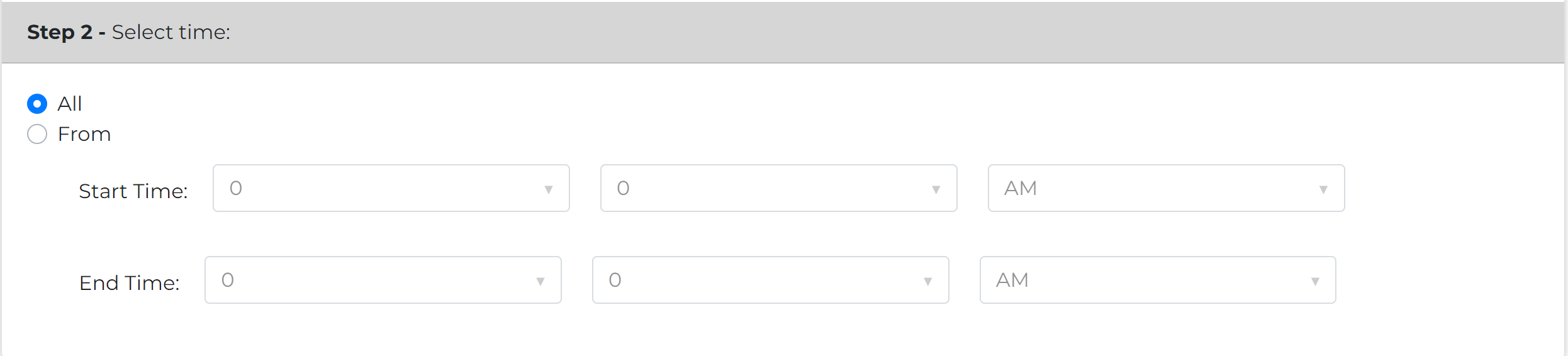This screenshot has width=1568, height=356.
Task: Open the Start Time minute dropdown
Action: point(779,188)
